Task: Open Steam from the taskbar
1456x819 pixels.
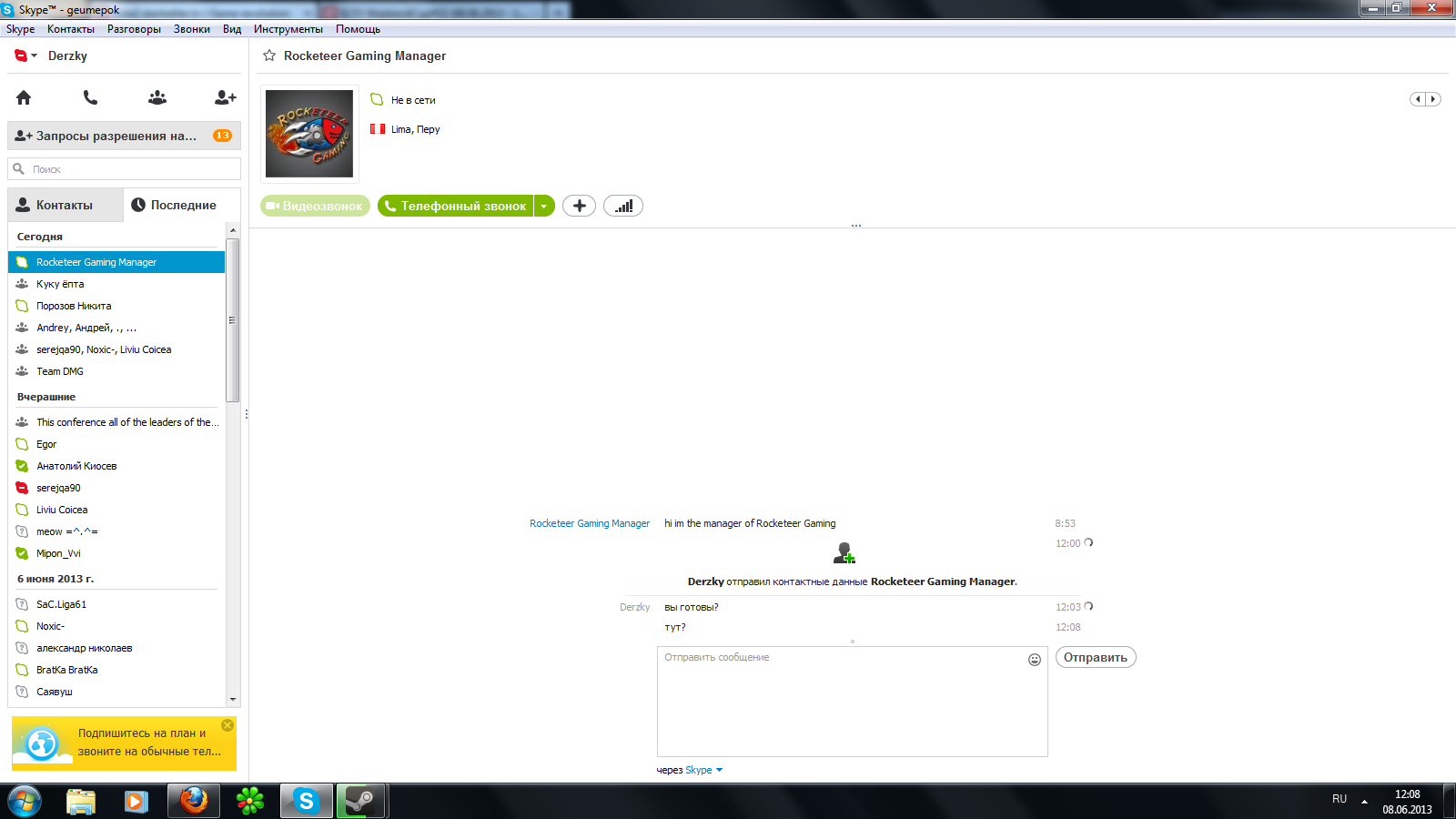Action: (361, 802)
